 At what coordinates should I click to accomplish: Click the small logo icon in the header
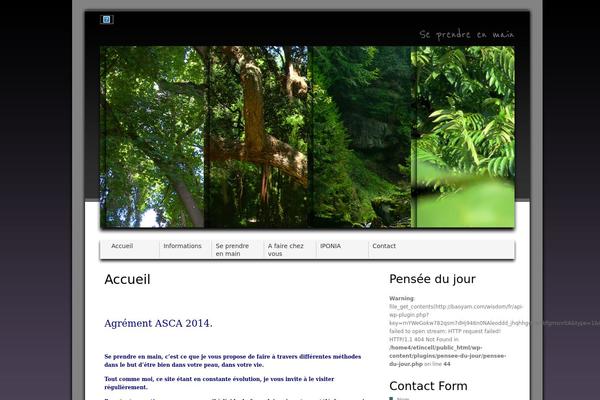tap(107, 20)
